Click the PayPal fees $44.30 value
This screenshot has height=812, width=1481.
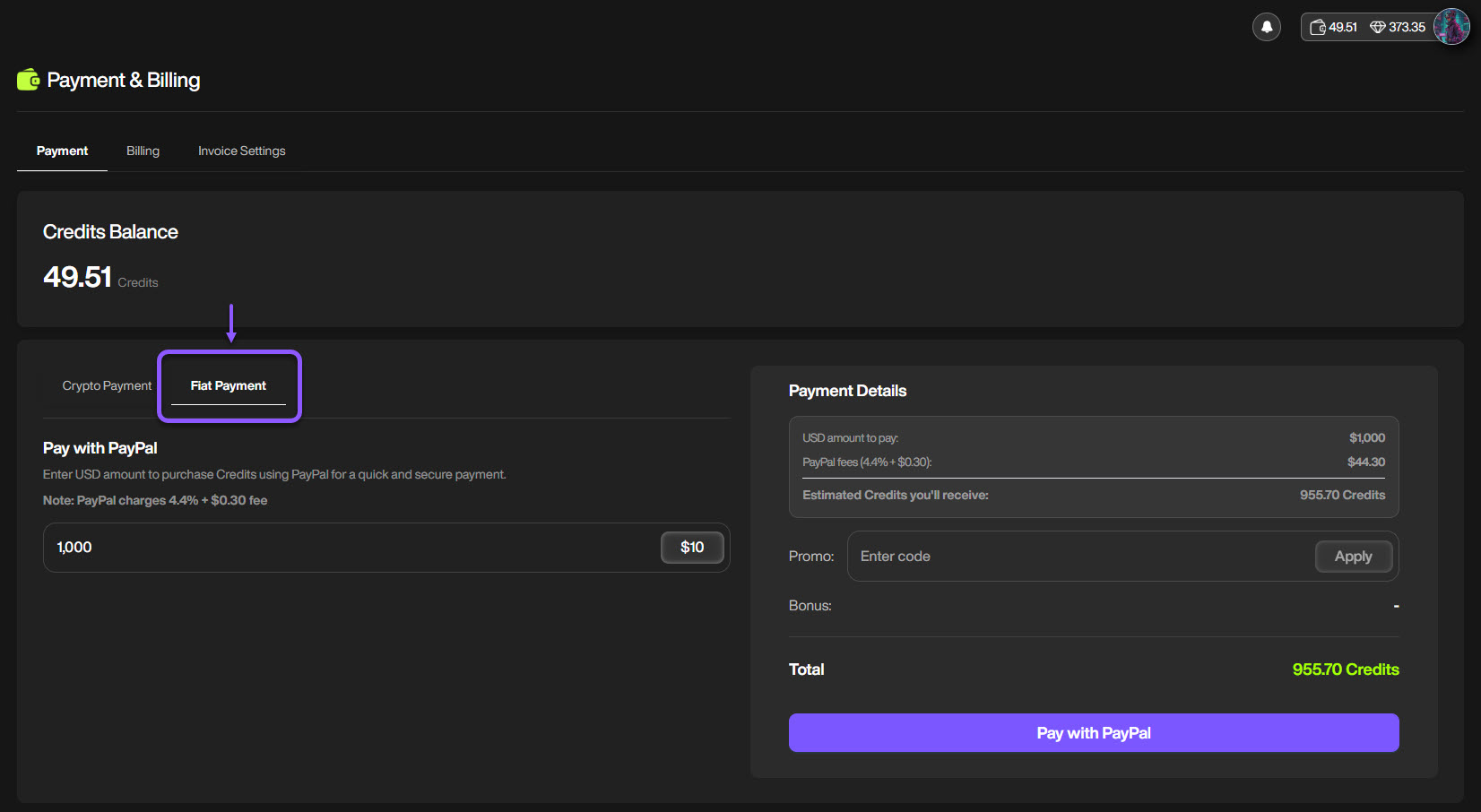pos(1365,462)
